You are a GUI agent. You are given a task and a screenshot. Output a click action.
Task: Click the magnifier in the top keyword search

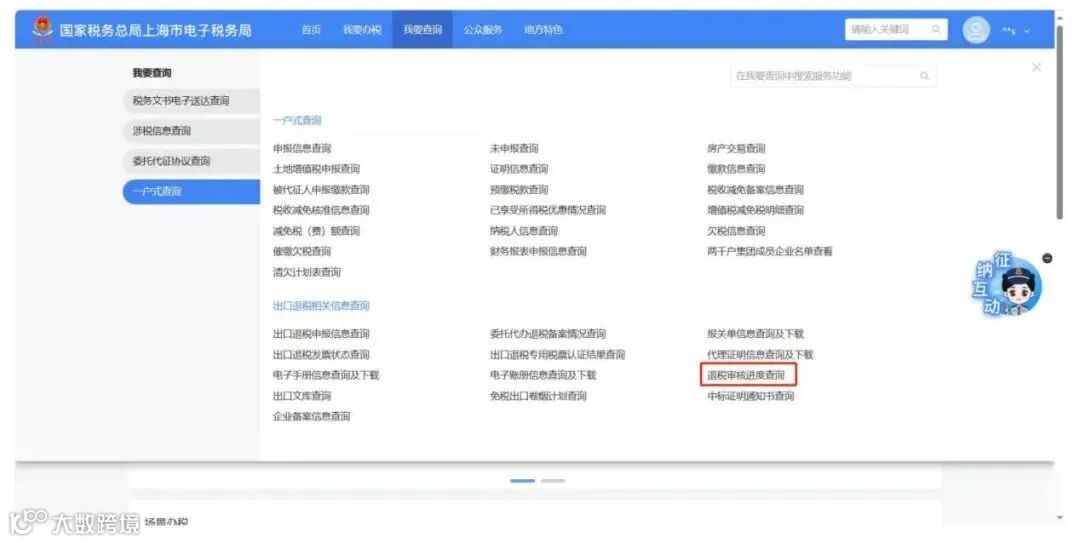click(x=936, y=30)
